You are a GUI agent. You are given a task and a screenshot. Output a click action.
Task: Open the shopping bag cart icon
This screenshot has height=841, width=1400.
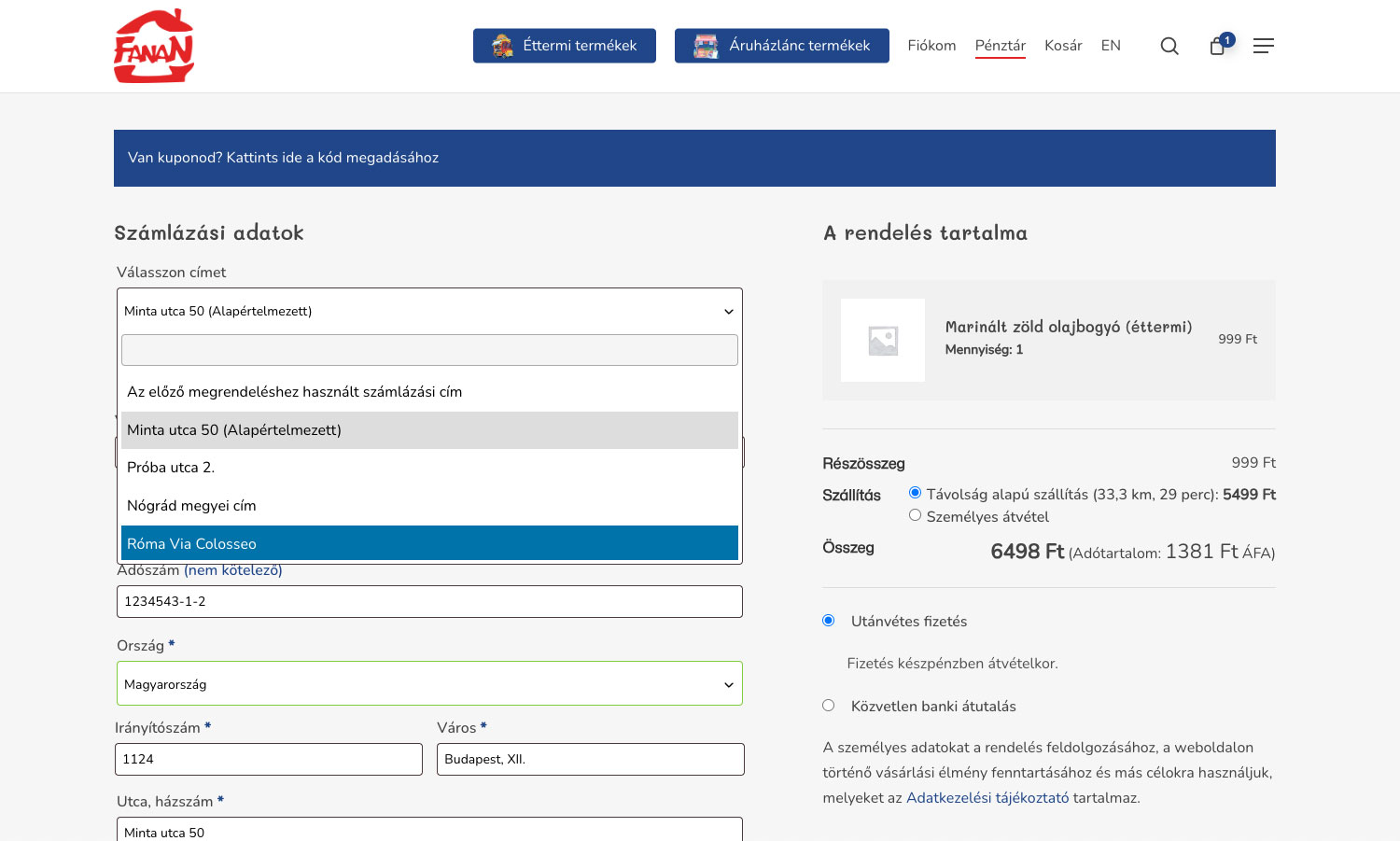(1218, 46)
